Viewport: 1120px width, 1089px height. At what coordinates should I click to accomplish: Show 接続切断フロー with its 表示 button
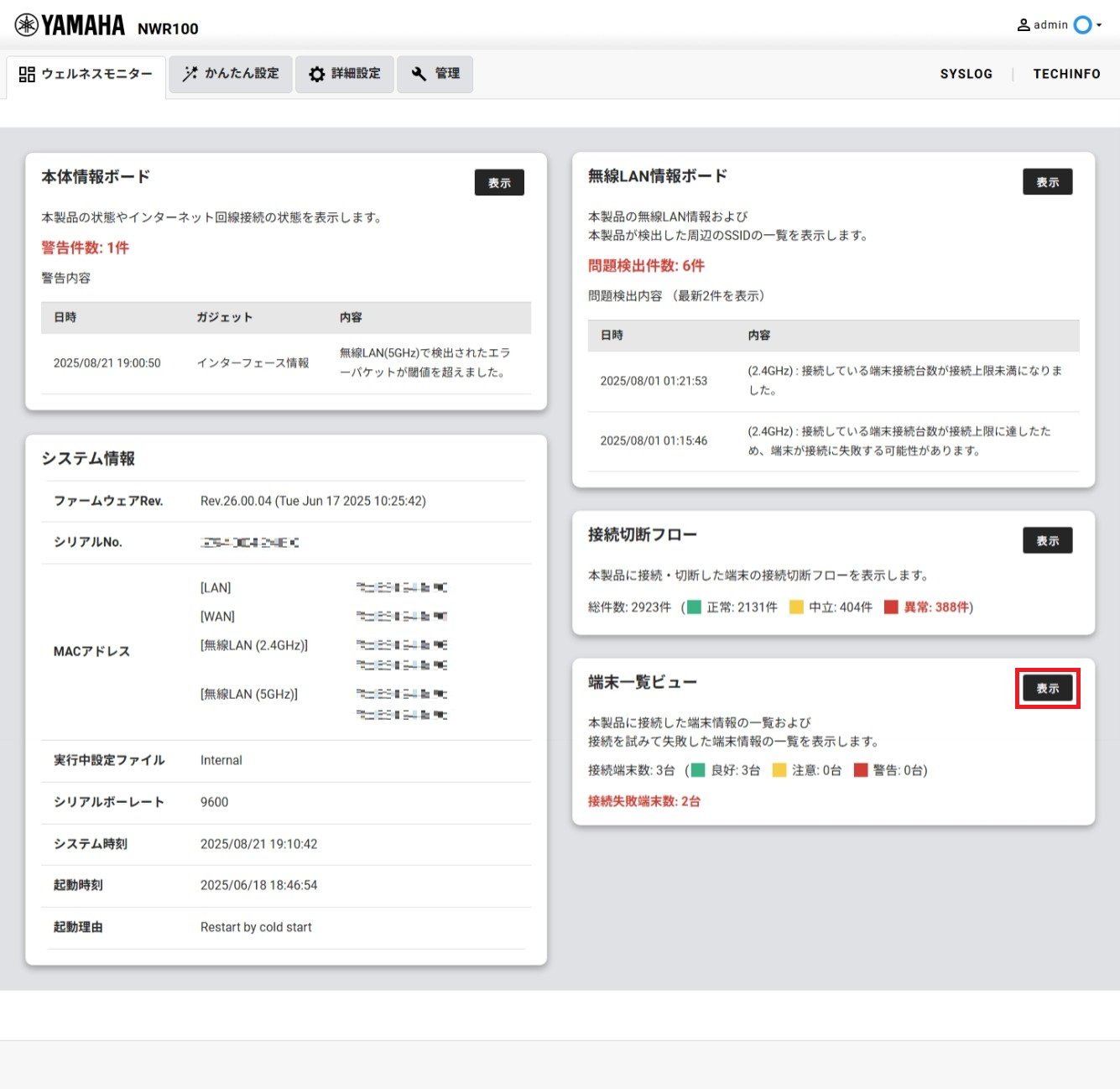[x=1047, y=540]
